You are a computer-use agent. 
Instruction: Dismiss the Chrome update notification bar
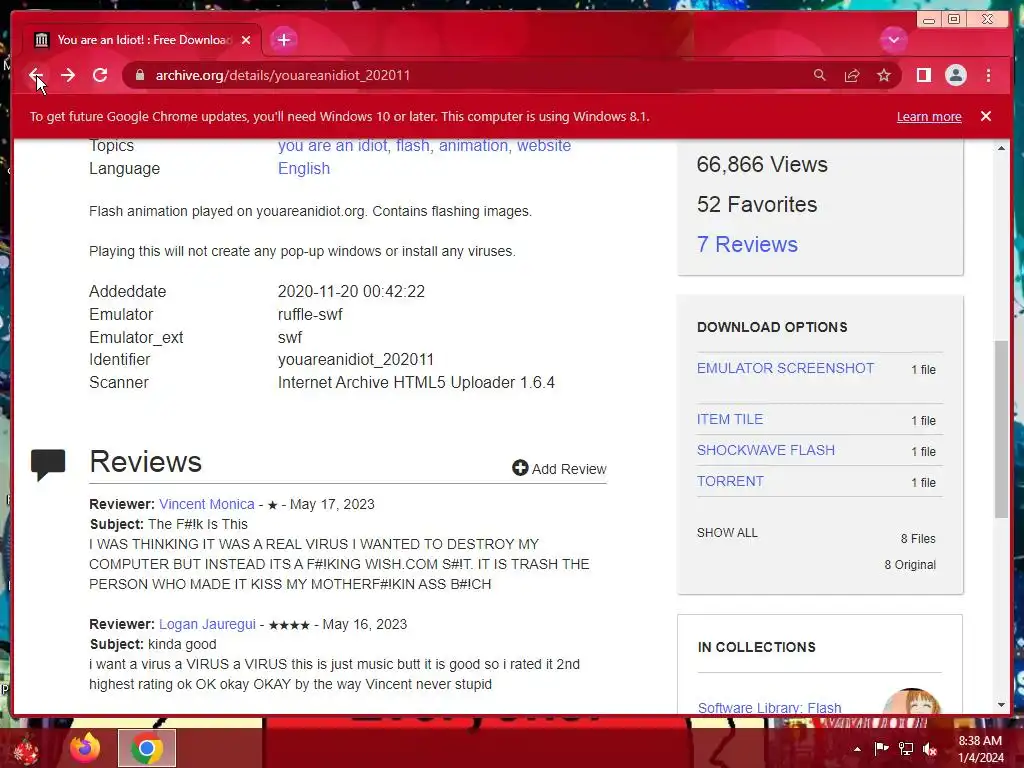pyautogui.click(x=985, y=116)
